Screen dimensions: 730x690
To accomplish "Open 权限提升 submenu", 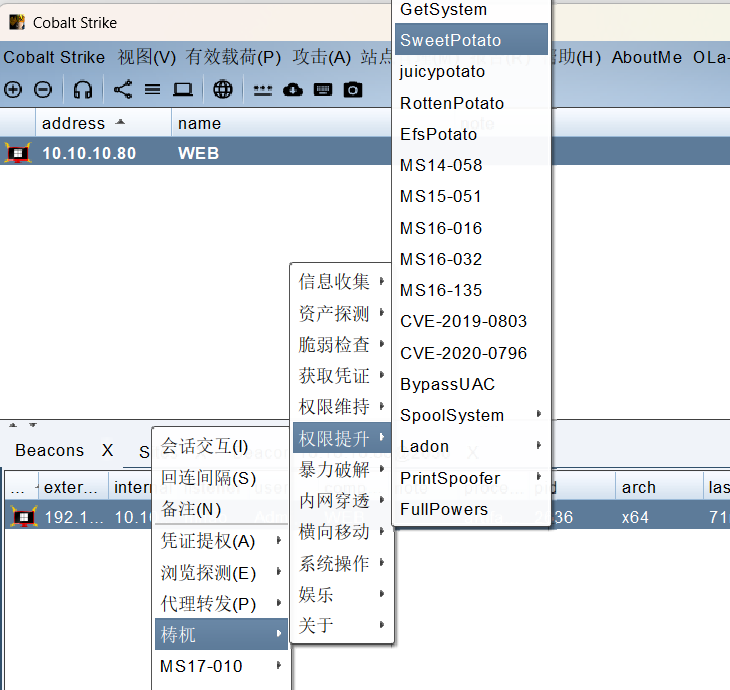I will click(x=342, y=438).
